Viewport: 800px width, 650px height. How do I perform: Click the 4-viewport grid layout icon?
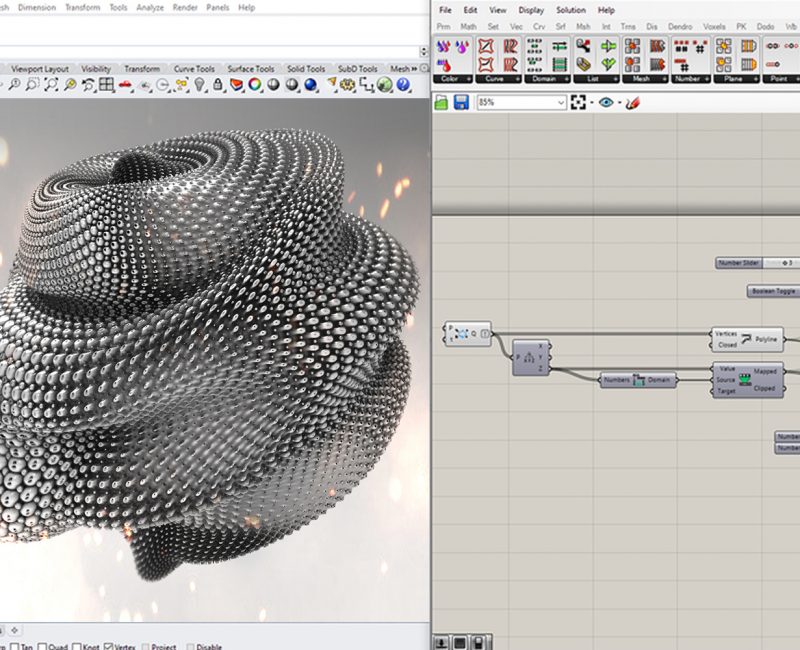[106, 85]
